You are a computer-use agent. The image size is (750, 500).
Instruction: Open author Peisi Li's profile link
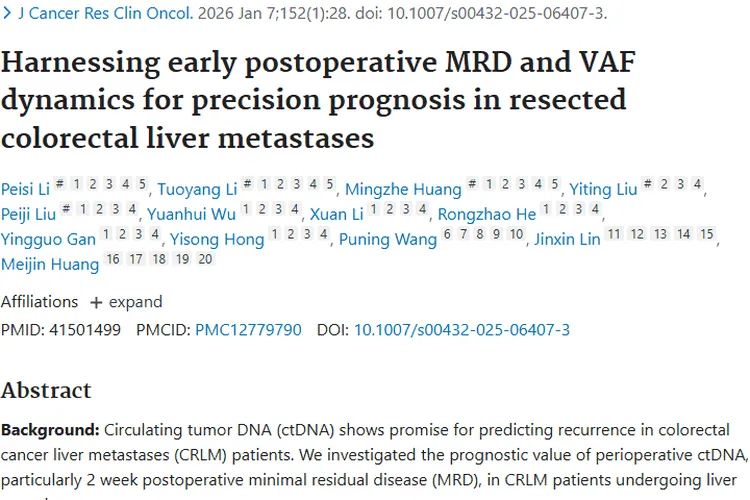point(24,188)
